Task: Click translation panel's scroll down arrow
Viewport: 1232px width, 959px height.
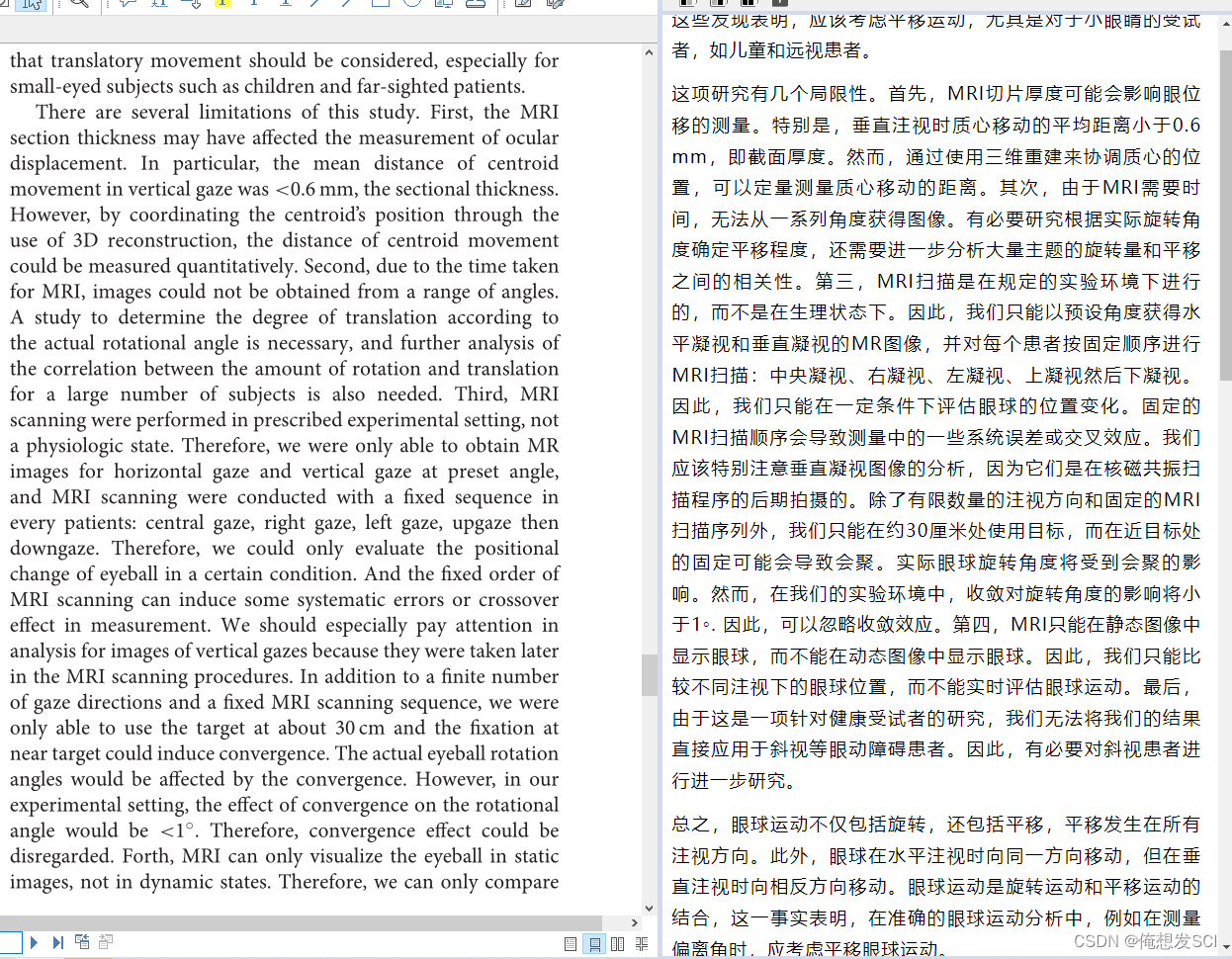Action: point(1225,948)
